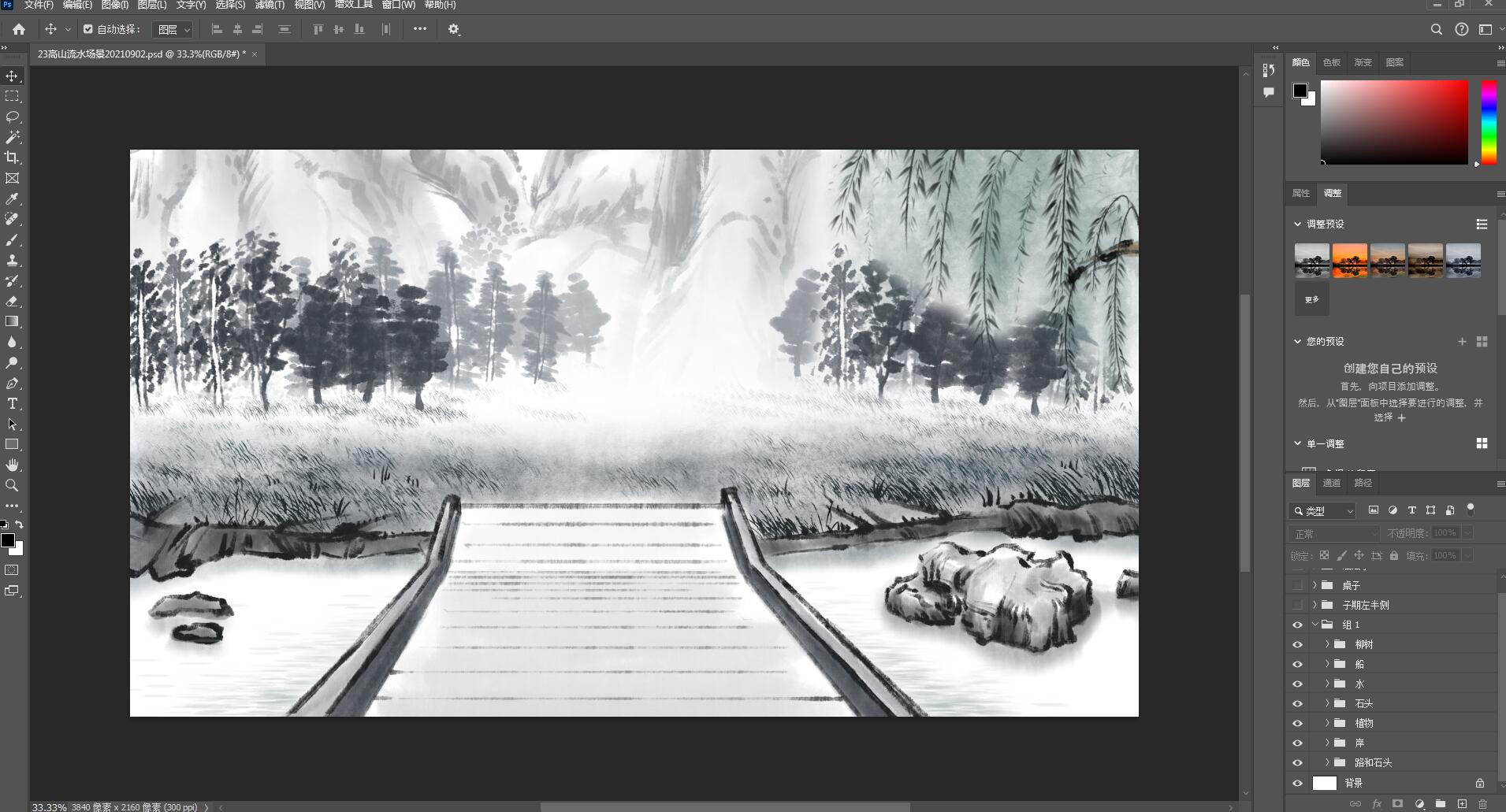The image size is (1506, 812).
Task: Hide the 背景 layer
Action: tap(1297, 783)
